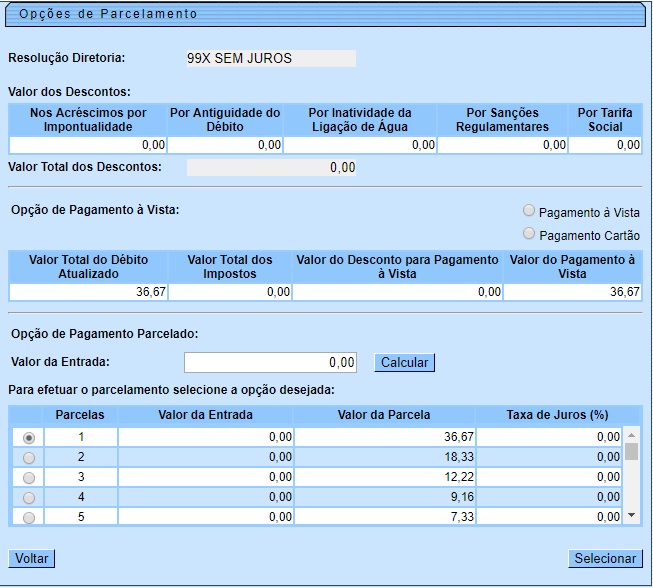
Task: Click the Calcular button
Action: coord(404,363)
